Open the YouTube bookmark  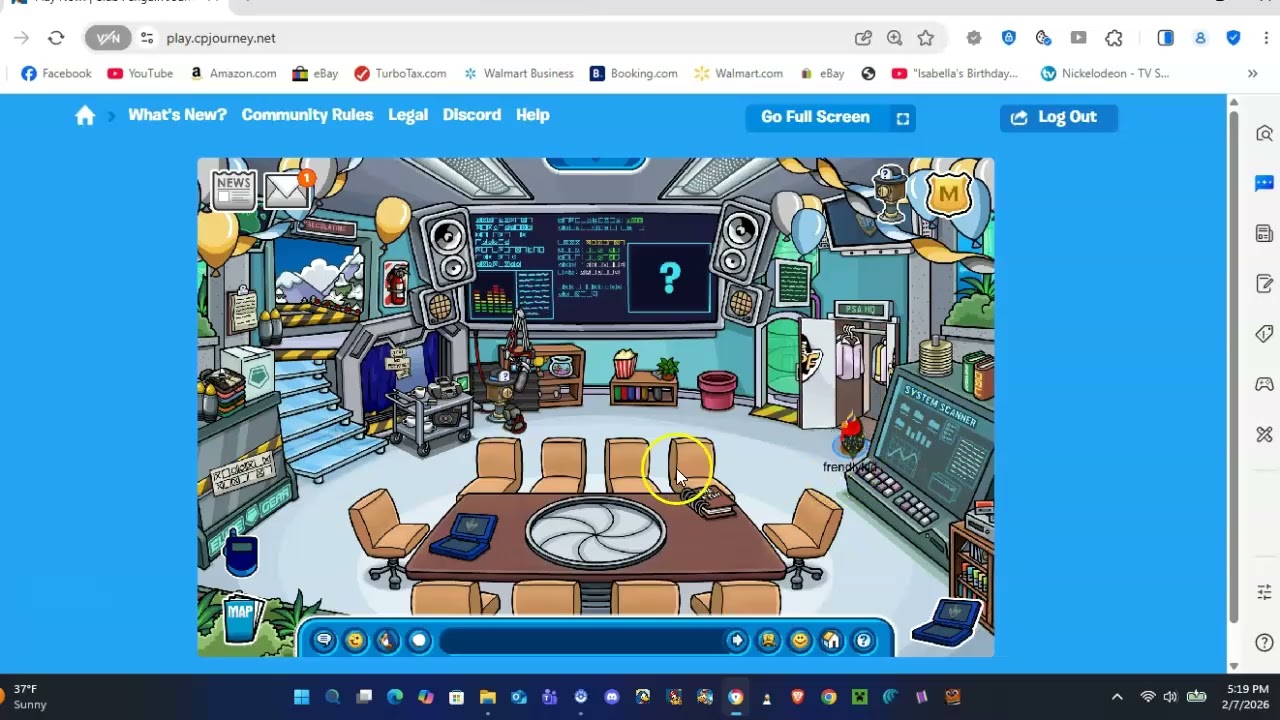pos(140,73)
